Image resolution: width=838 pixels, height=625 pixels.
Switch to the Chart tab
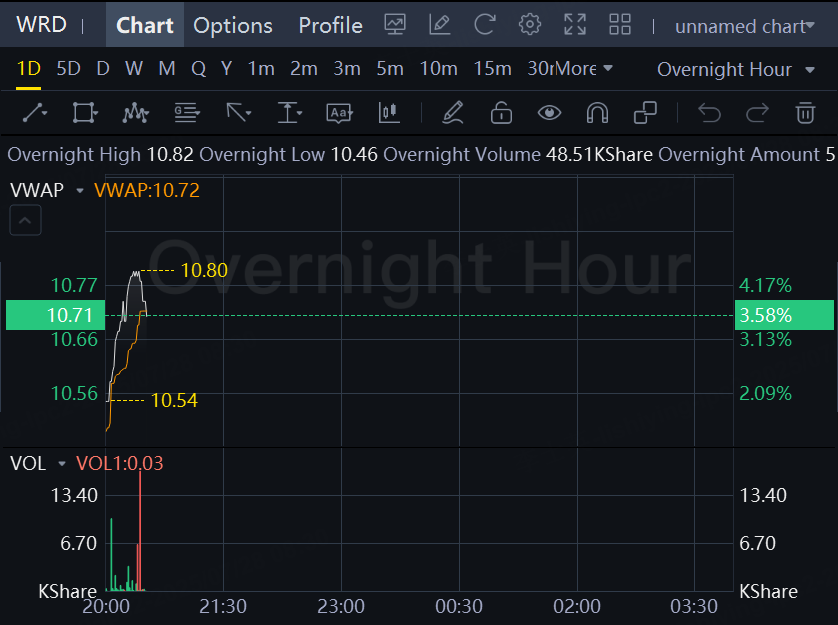pyautogui.click(x=145, y=25)
